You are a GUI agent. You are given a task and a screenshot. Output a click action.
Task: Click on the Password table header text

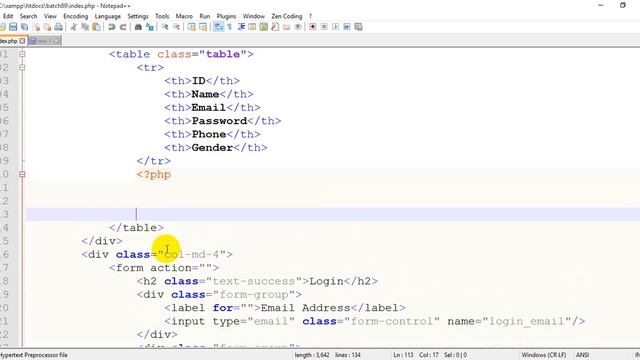coord(220,121)
